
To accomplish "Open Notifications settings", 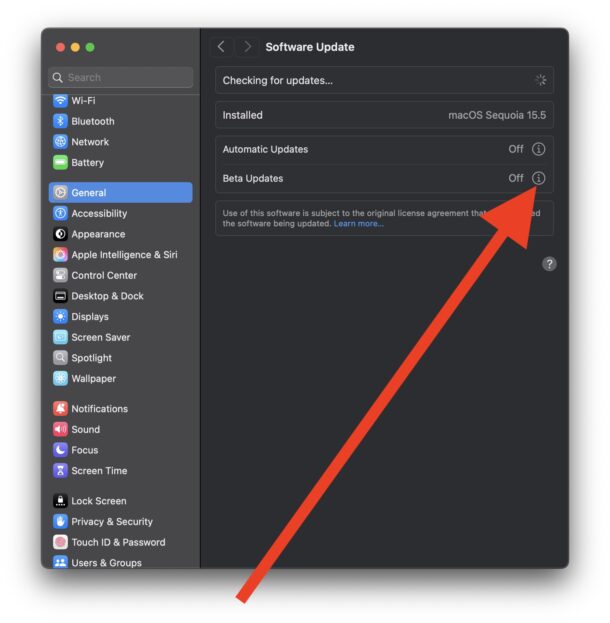I will click(x=99, y=409).
